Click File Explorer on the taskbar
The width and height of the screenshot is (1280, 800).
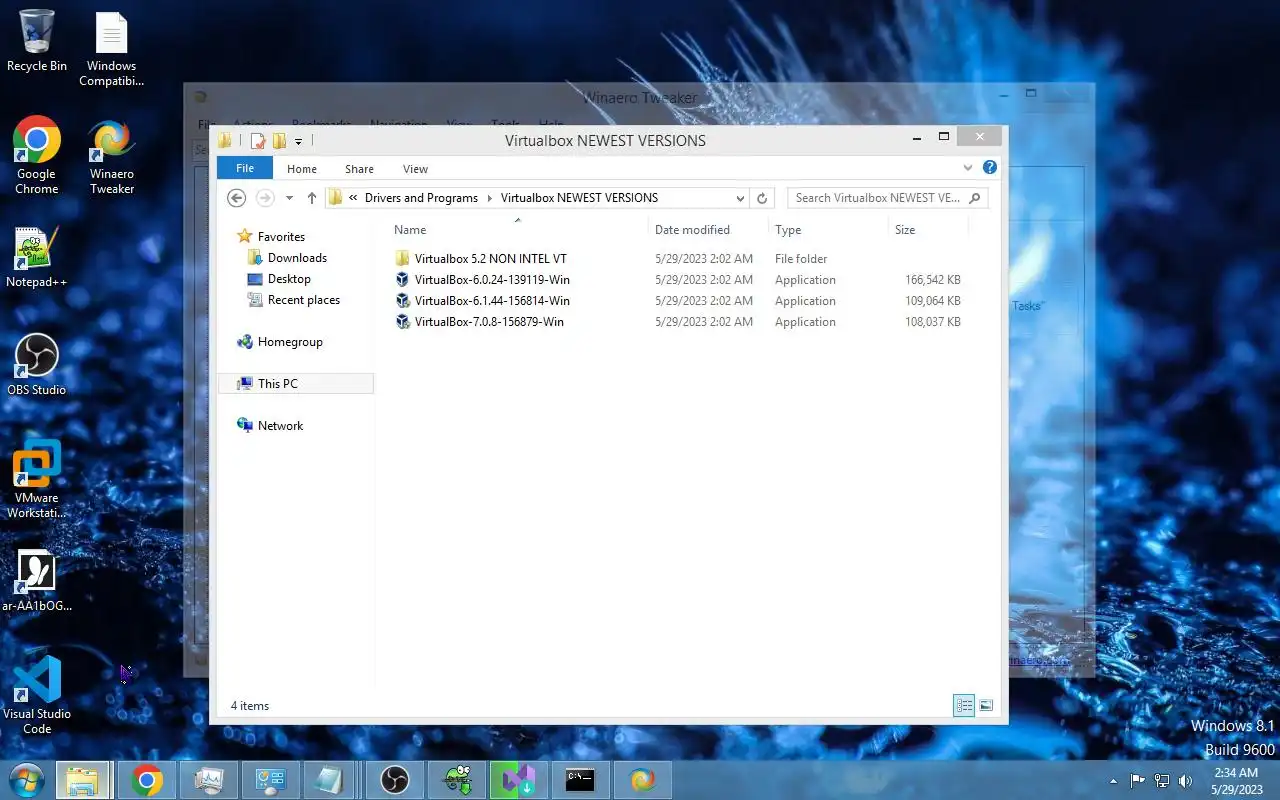pyautogui.click(x=83, y=780)
